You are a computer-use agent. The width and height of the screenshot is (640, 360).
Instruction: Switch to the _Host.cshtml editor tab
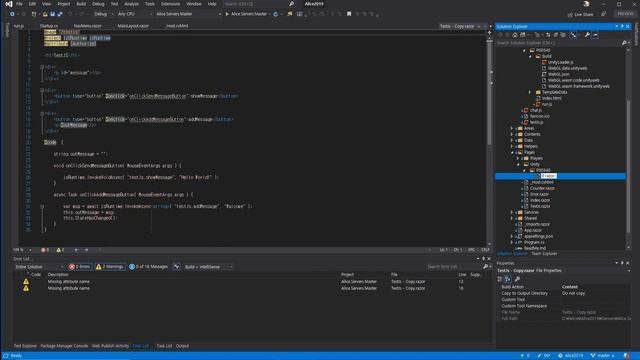click(177, 26)
